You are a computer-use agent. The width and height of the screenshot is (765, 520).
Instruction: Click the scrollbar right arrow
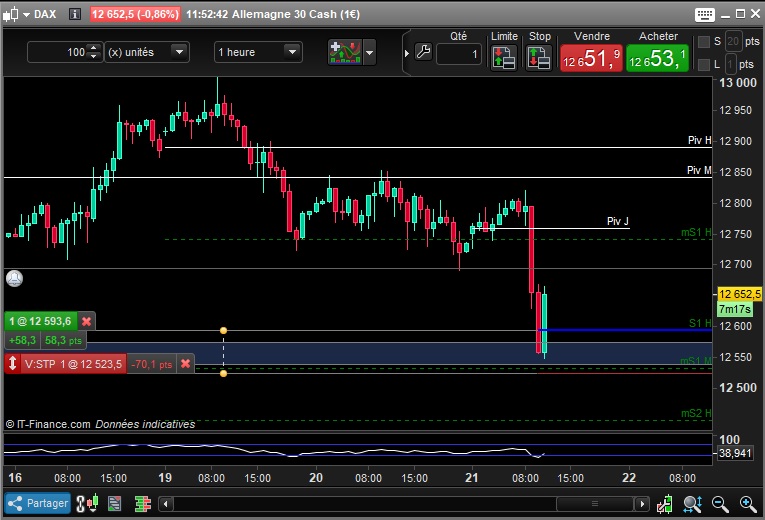(642, 503)
